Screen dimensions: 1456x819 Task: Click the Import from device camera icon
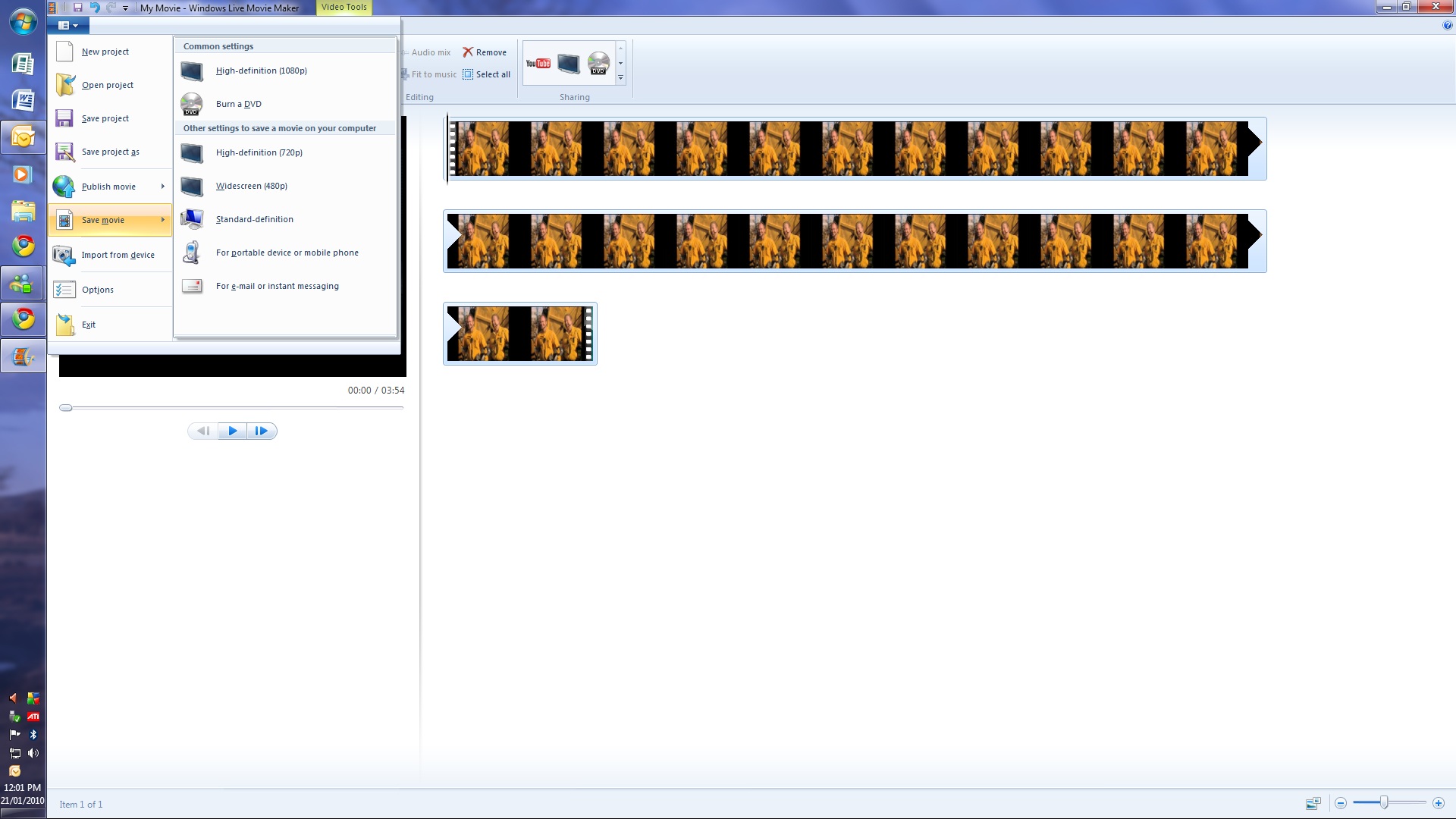[x=64, y=256]
